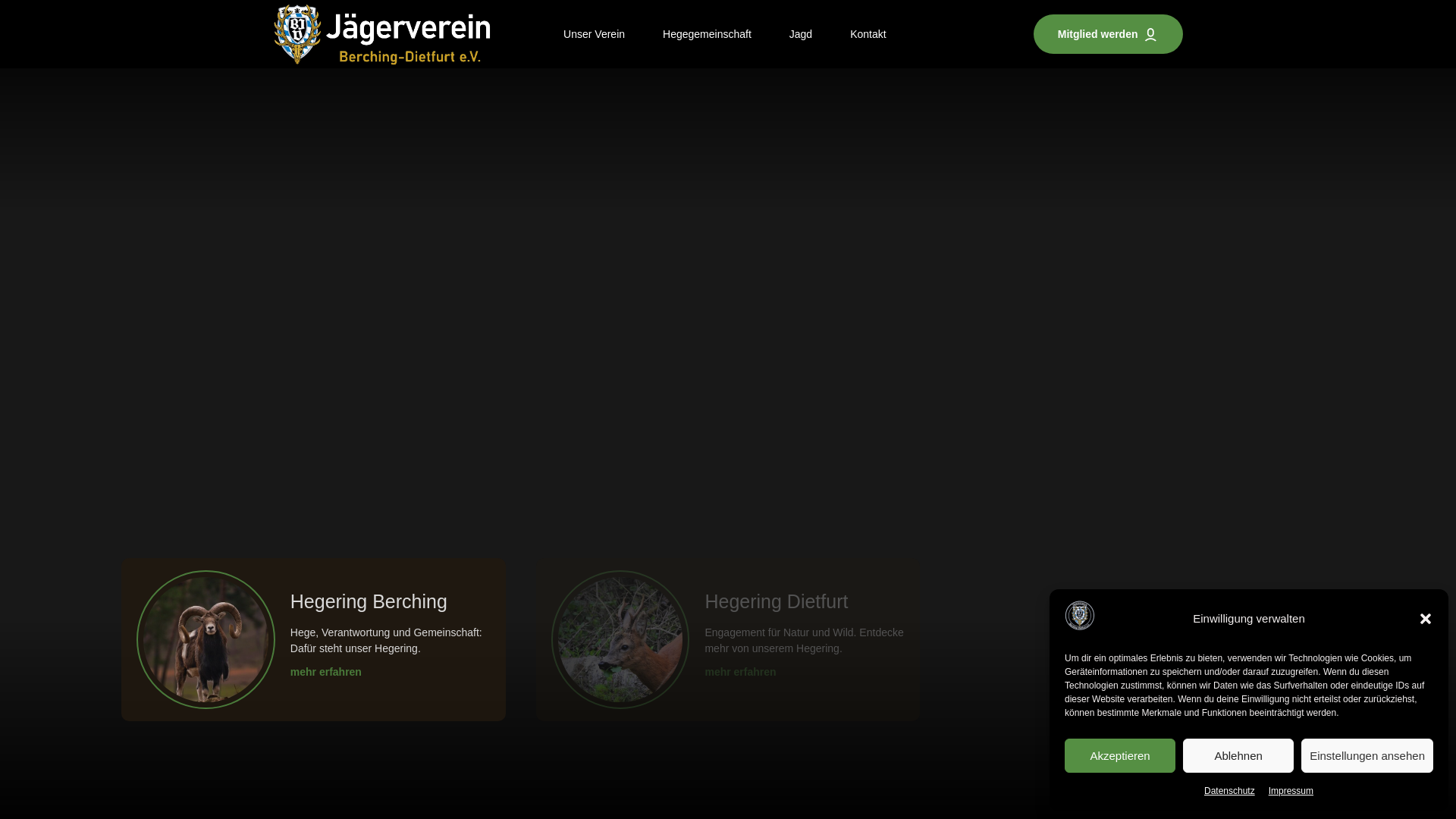Open the mouflon ram thumbnail
Image resolution: width=1456 pixels, height=819 pixels.
point(206,640)
